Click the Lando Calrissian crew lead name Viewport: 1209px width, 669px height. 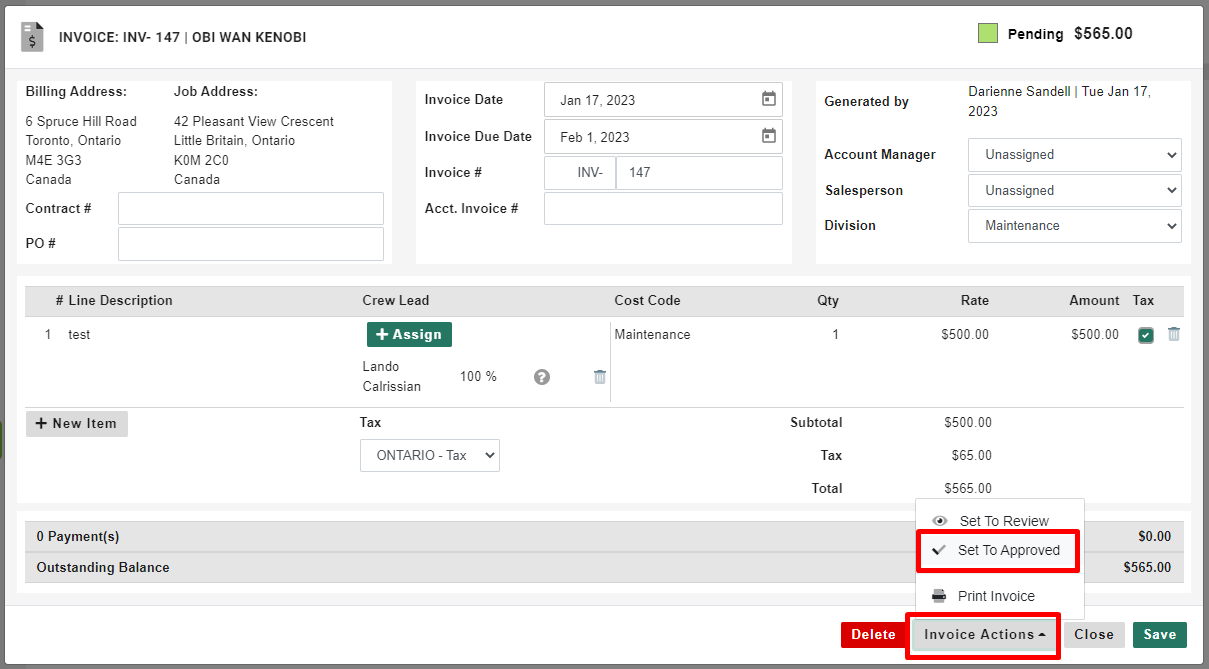click(391, 376)
